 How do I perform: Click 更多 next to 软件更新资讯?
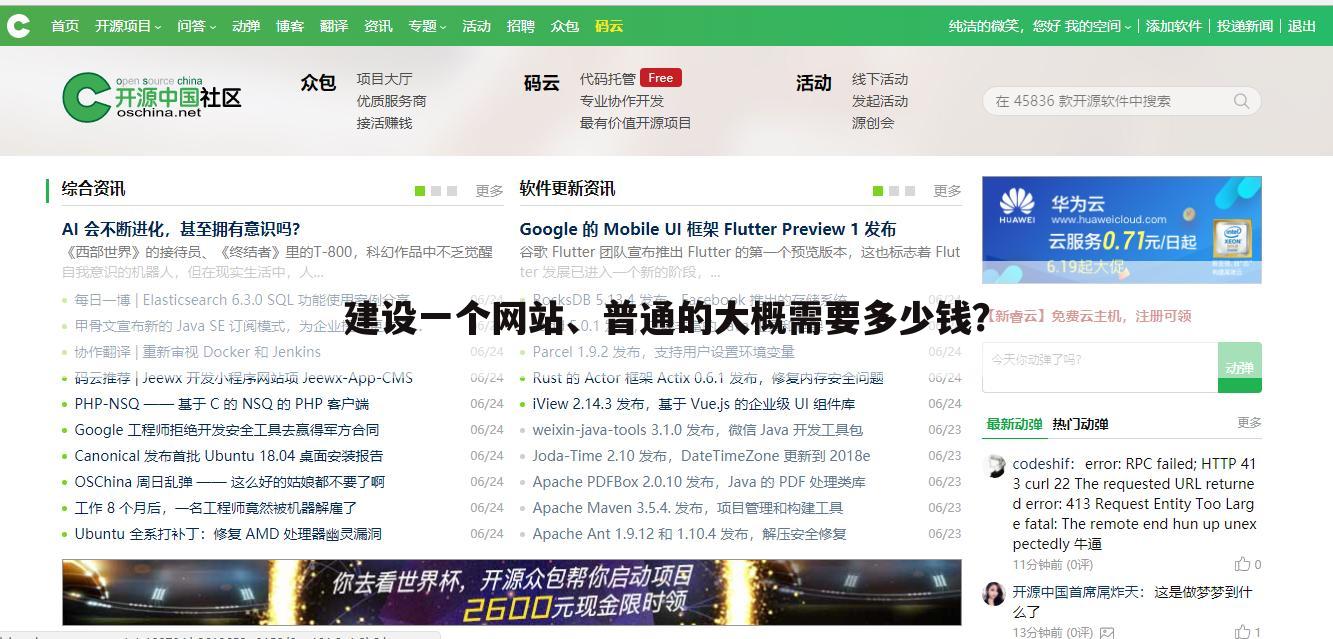point(947,191)
